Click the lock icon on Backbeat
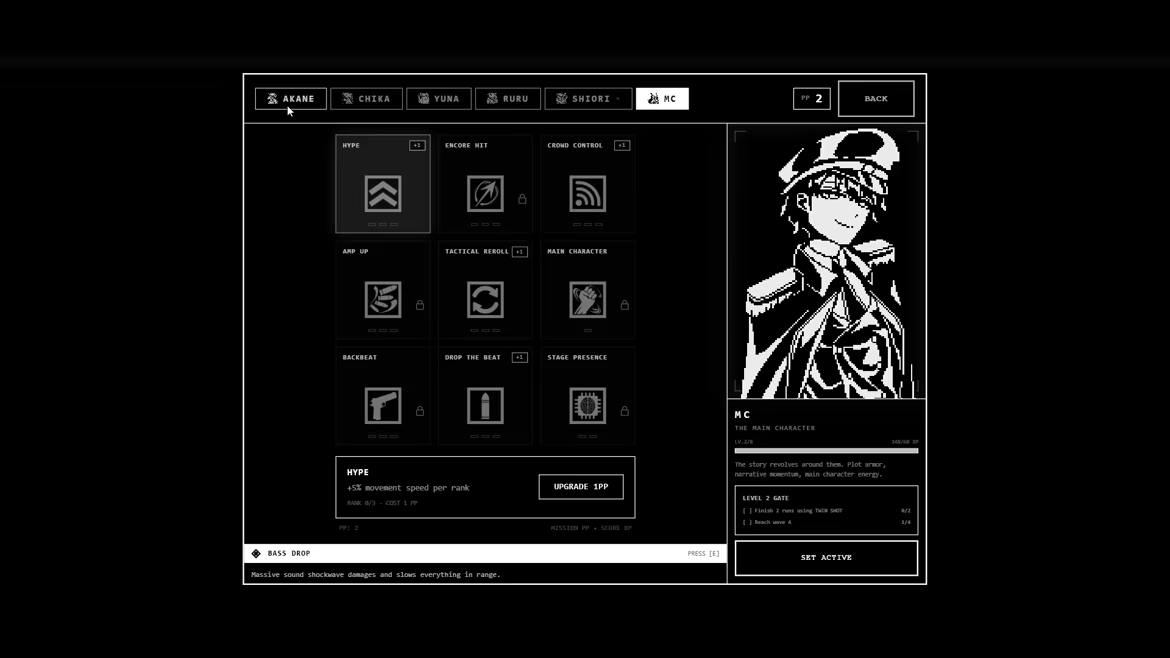 [x=420, y=411]
